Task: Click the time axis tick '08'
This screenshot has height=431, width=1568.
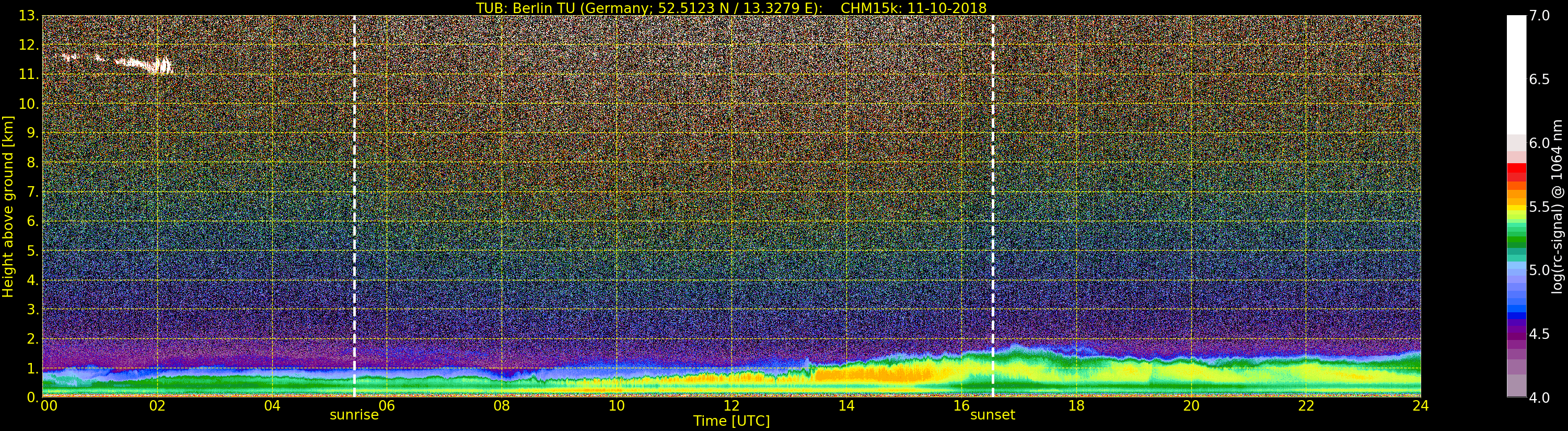Action: point(502,406)
